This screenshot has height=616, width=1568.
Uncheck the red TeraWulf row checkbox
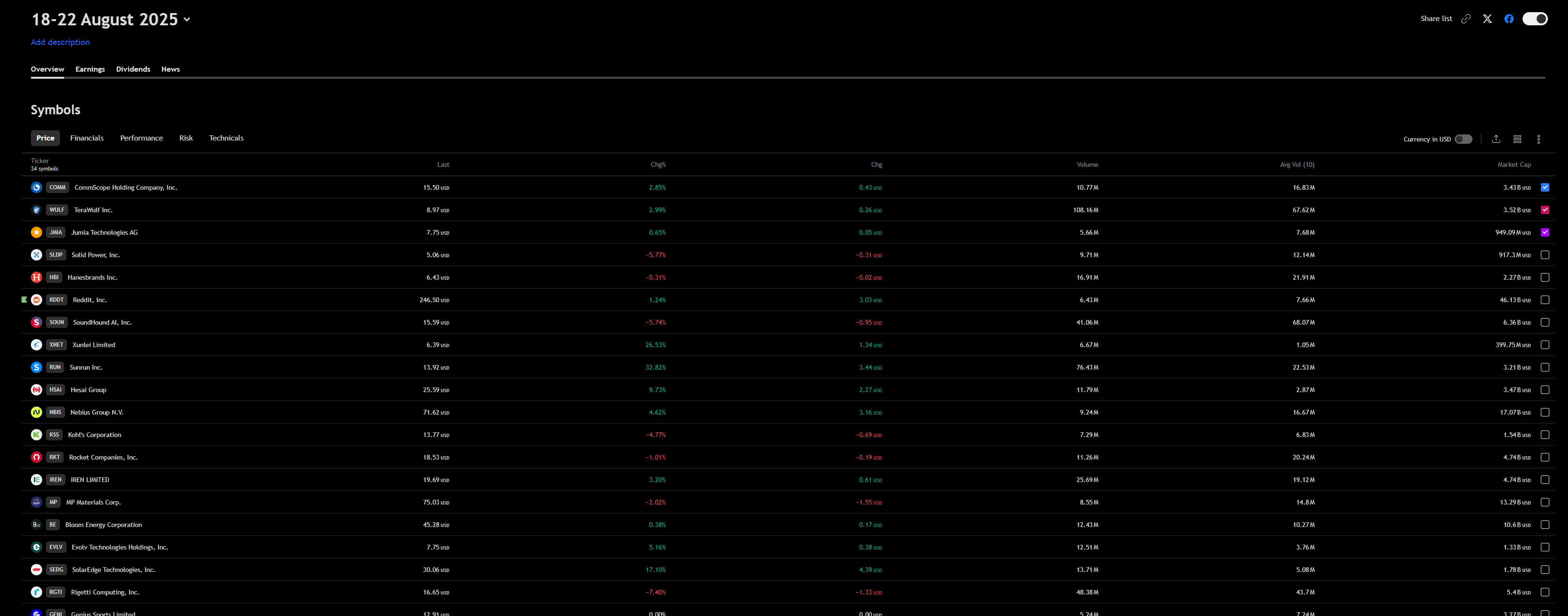(1545, 209)
